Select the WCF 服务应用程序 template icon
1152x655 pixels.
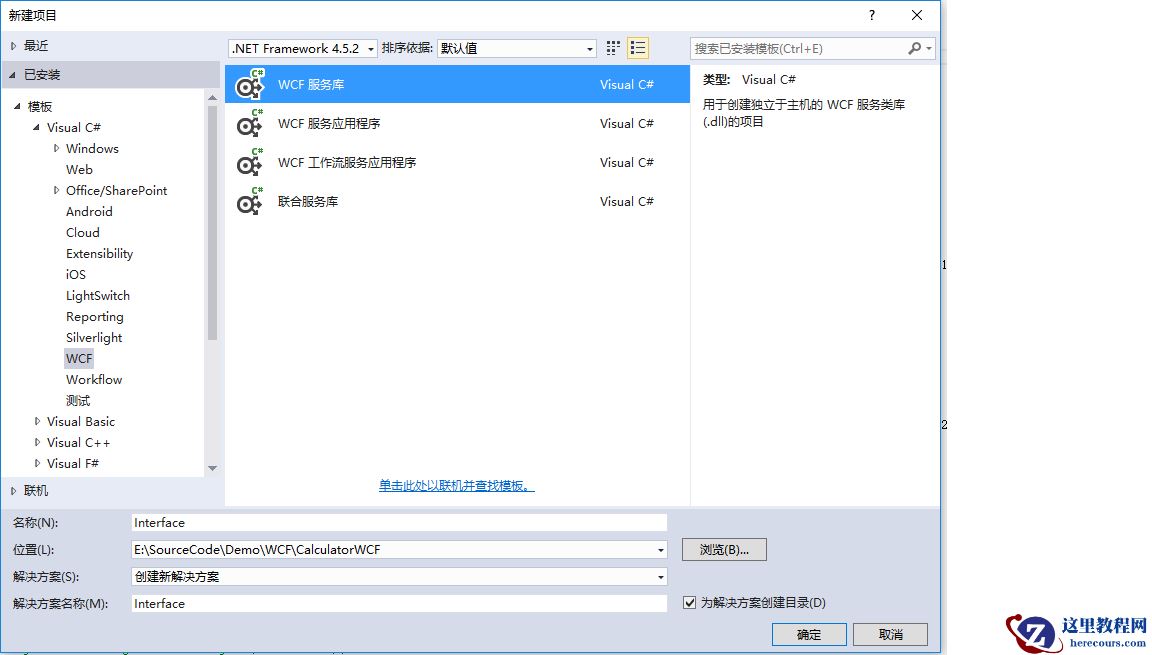pyautogui.click(x=249, y=123)
